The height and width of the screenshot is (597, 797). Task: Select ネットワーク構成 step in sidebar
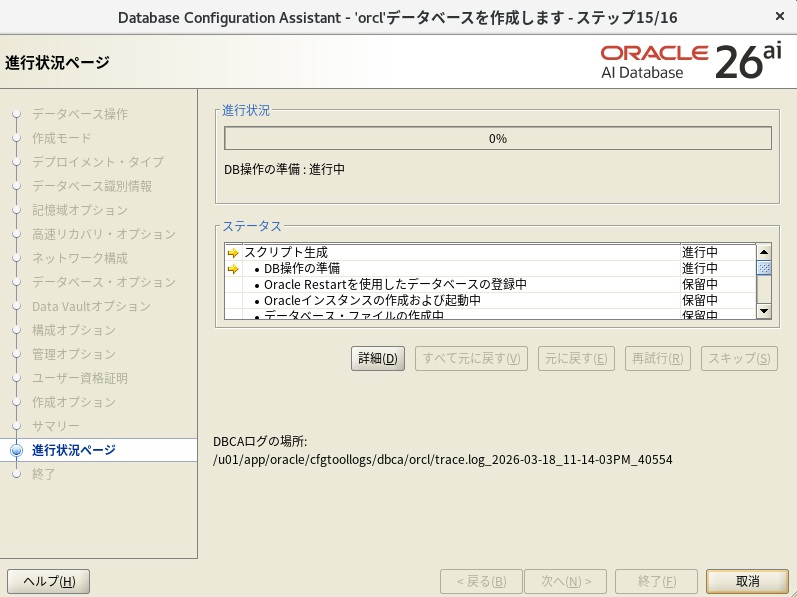(80, 258)
